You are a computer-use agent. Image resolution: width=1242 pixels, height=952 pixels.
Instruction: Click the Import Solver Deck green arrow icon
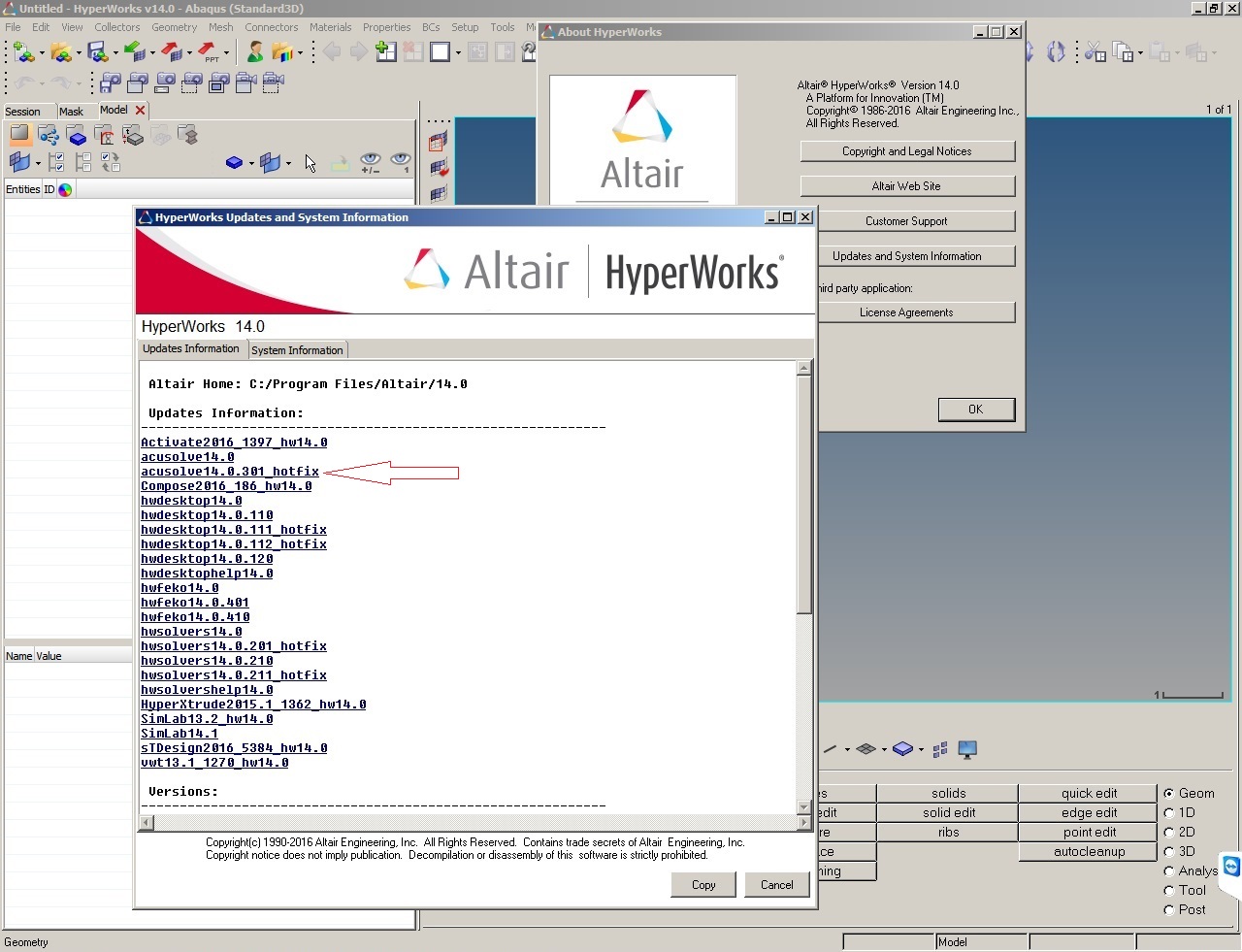134,50
